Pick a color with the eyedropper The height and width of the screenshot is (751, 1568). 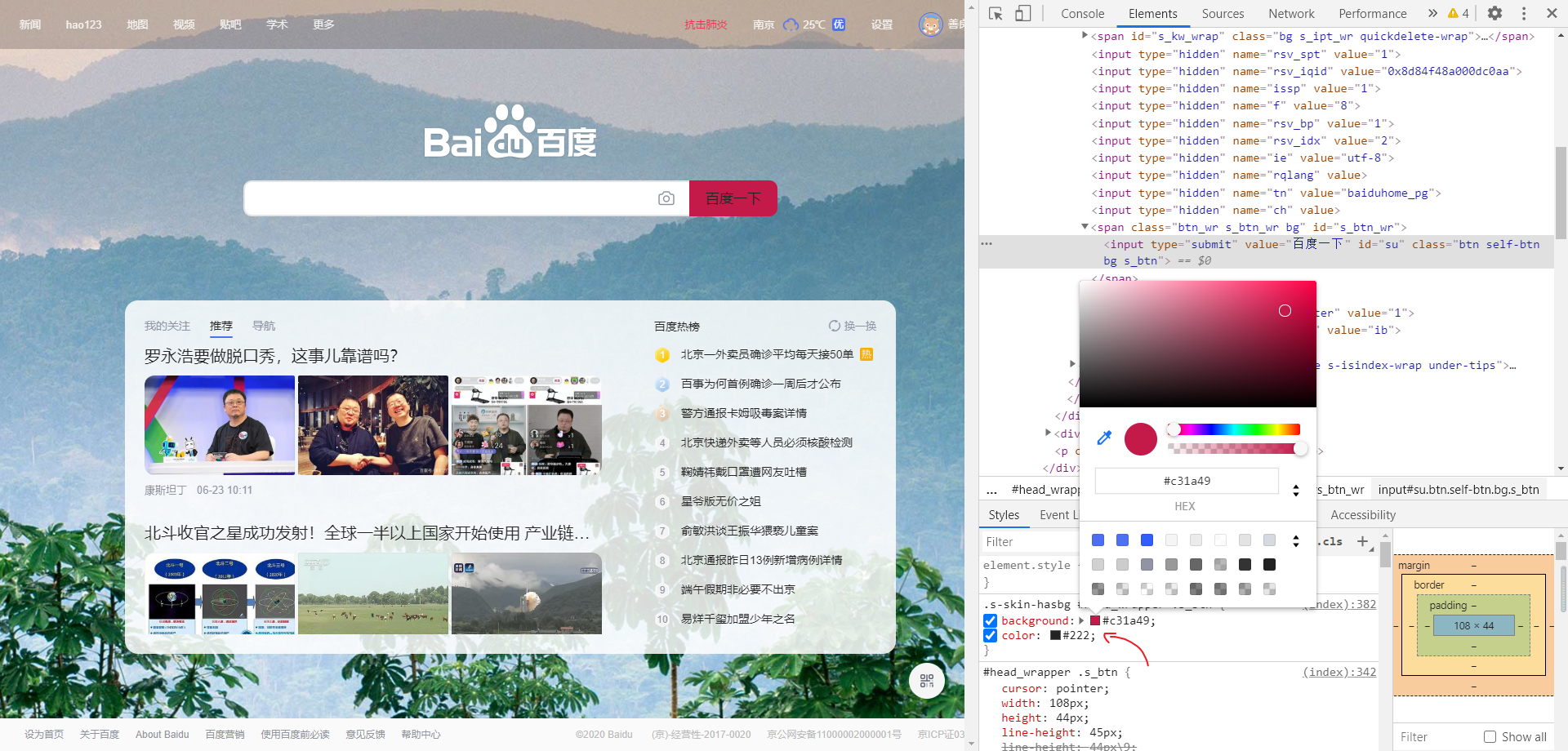click(1104, 438)
